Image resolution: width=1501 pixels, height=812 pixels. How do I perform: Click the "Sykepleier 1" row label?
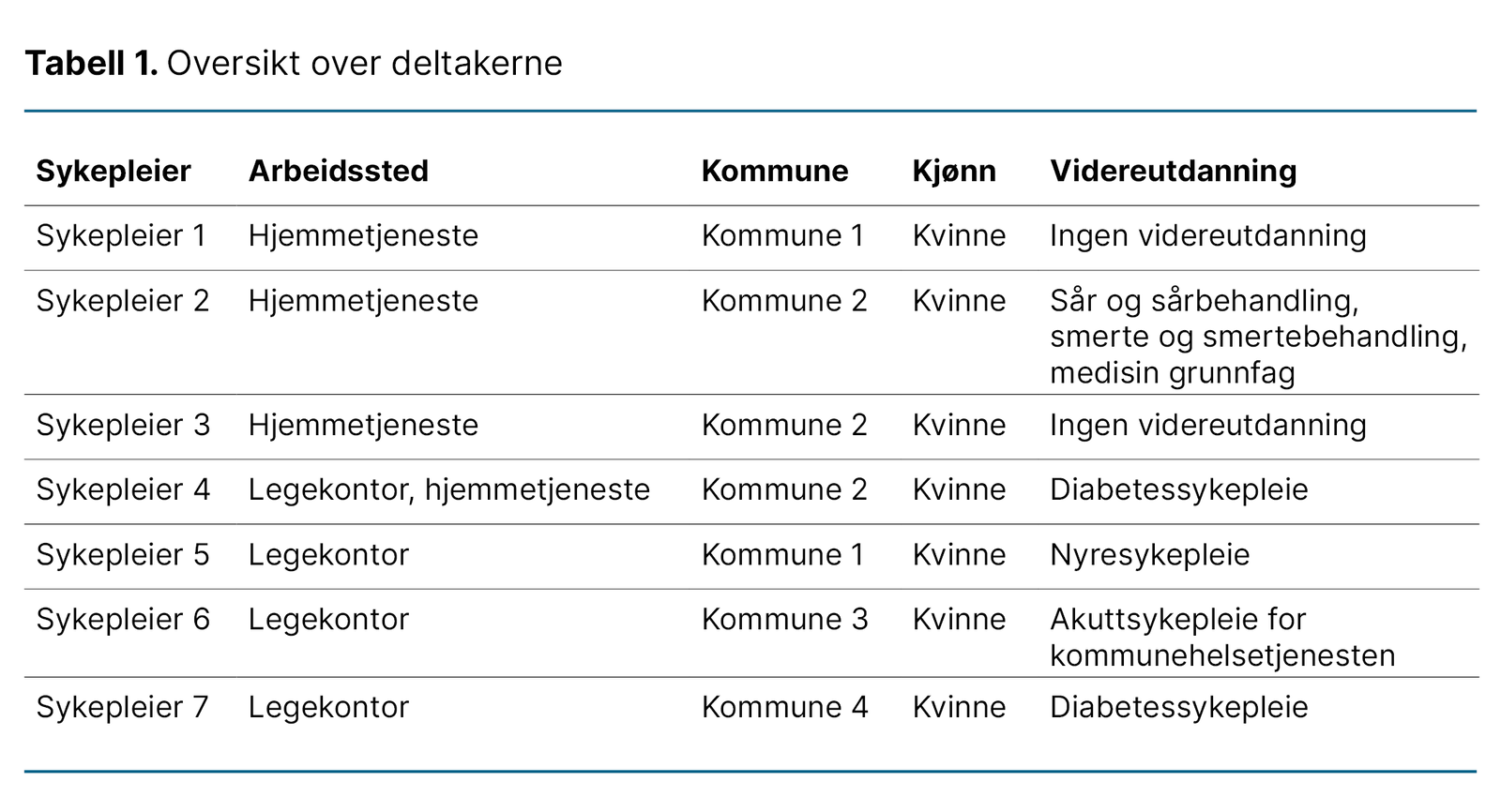pos(121,235)
